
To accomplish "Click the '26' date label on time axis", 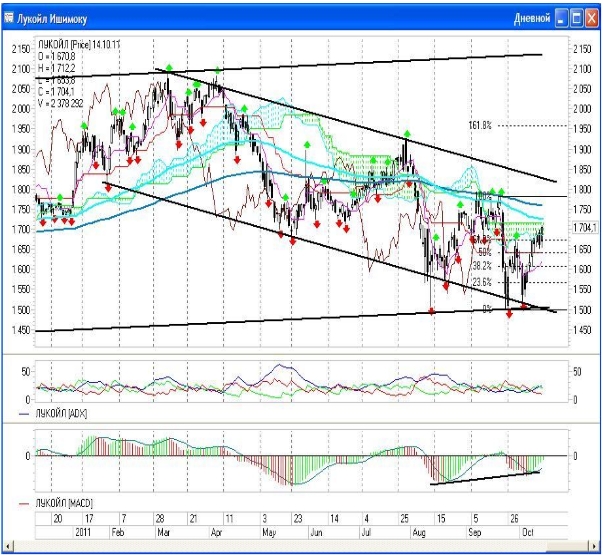I will pyautogui.click(x=514, y=518).
